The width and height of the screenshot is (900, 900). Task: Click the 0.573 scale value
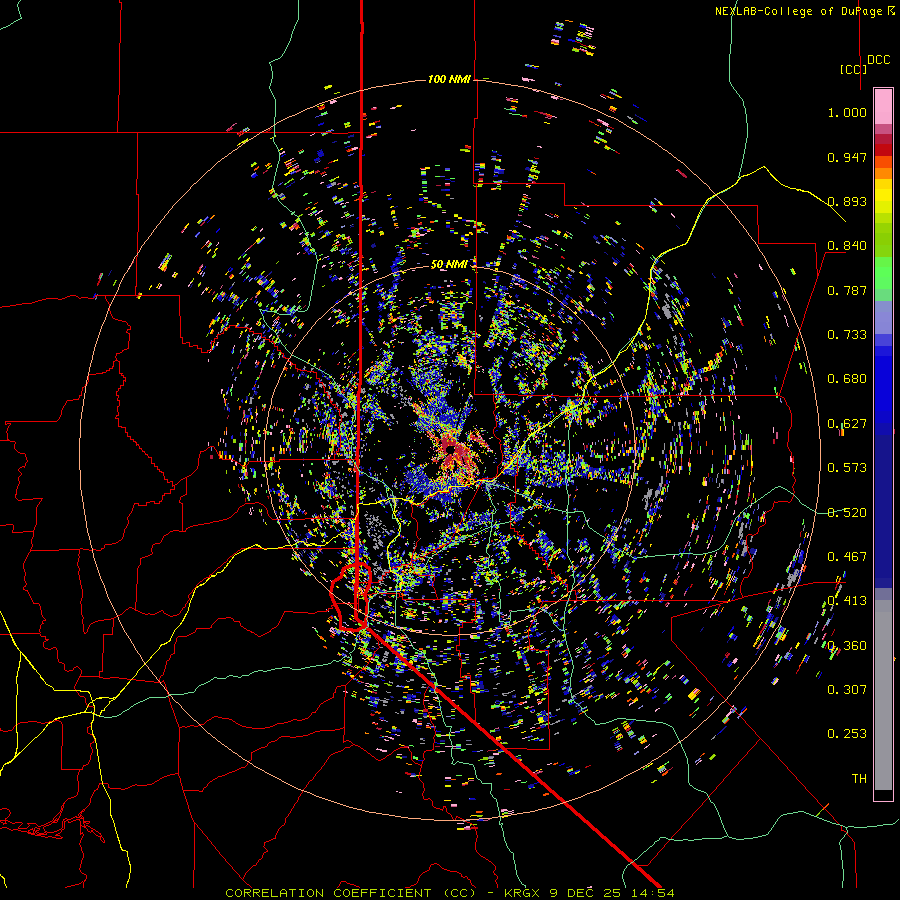click(x=847, y=468)
